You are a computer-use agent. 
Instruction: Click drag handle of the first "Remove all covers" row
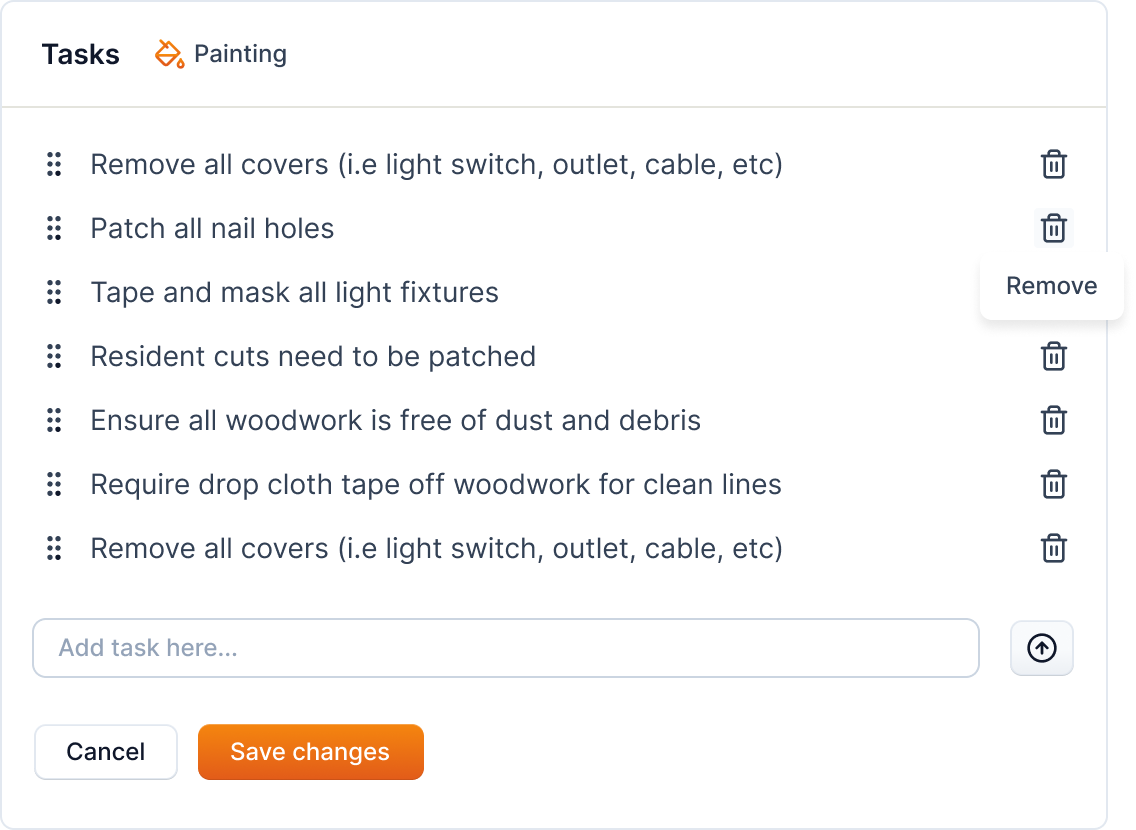pyautogui.click(x=54, y=164)
